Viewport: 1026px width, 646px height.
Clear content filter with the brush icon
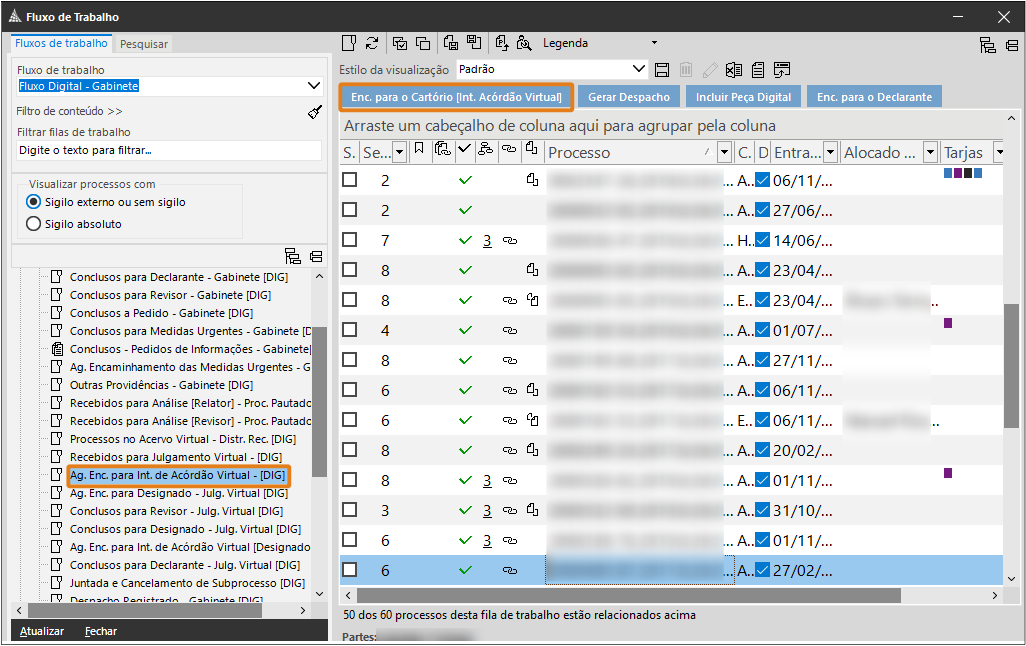[x=315, y=112]
